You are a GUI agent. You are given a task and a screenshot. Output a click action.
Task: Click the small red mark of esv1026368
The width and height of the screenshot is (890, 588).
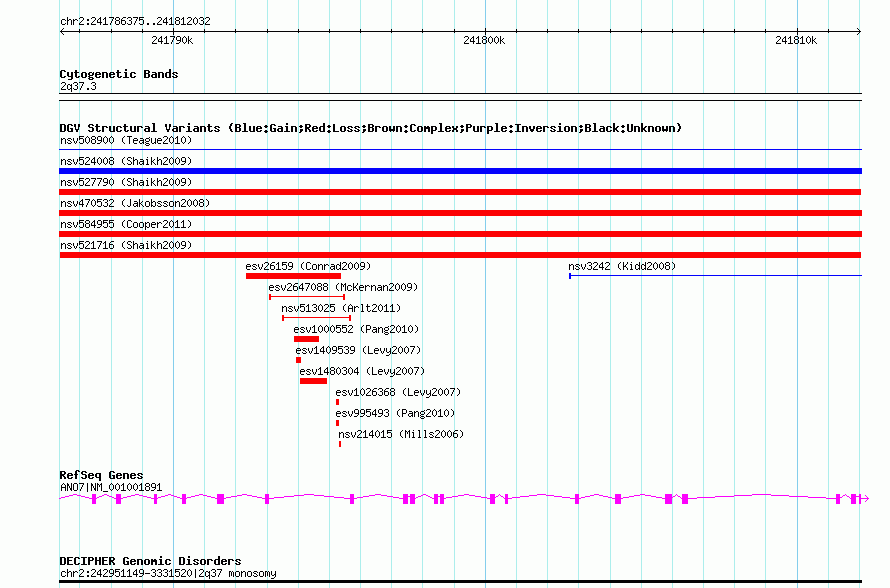(x=337, y=402)
